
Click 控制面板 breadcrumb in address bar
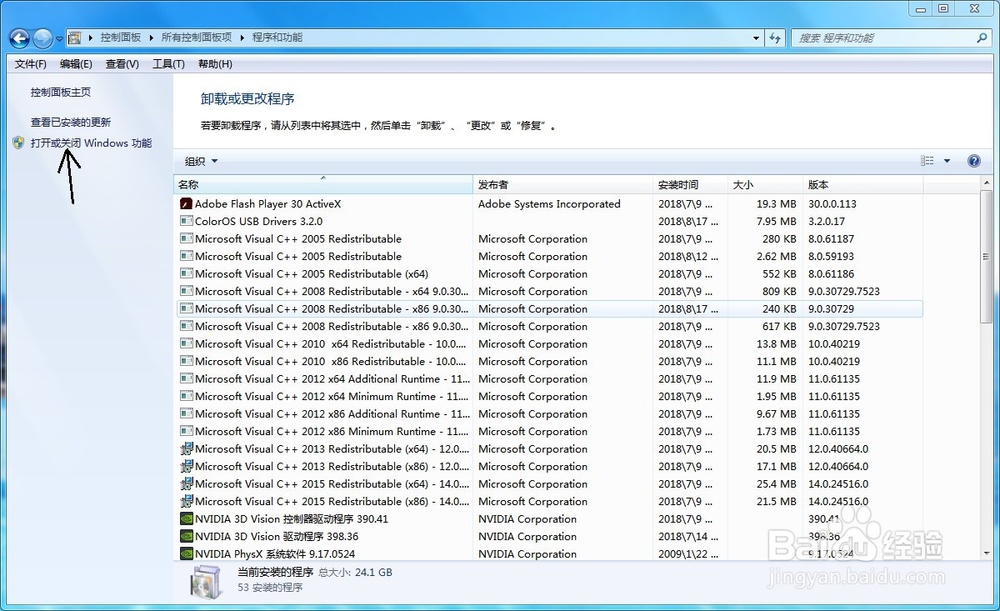pos(121,38)
